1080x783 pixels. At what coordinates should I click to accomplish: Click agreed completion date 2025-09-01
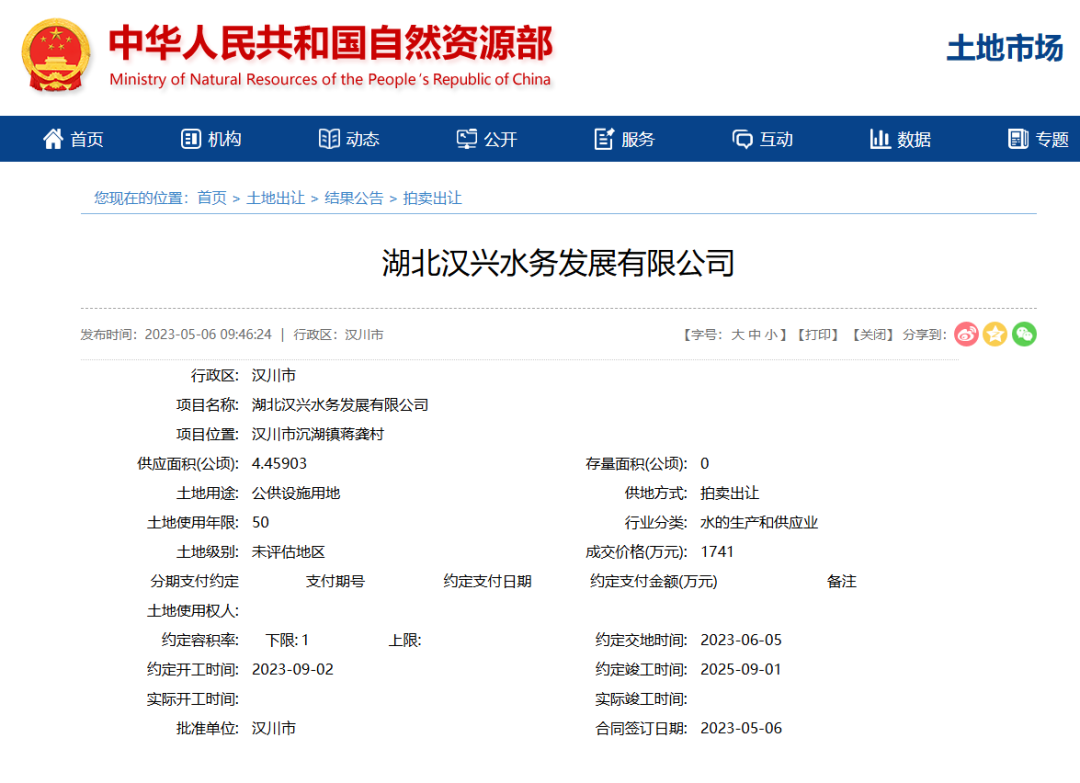[x=741, y=669]
